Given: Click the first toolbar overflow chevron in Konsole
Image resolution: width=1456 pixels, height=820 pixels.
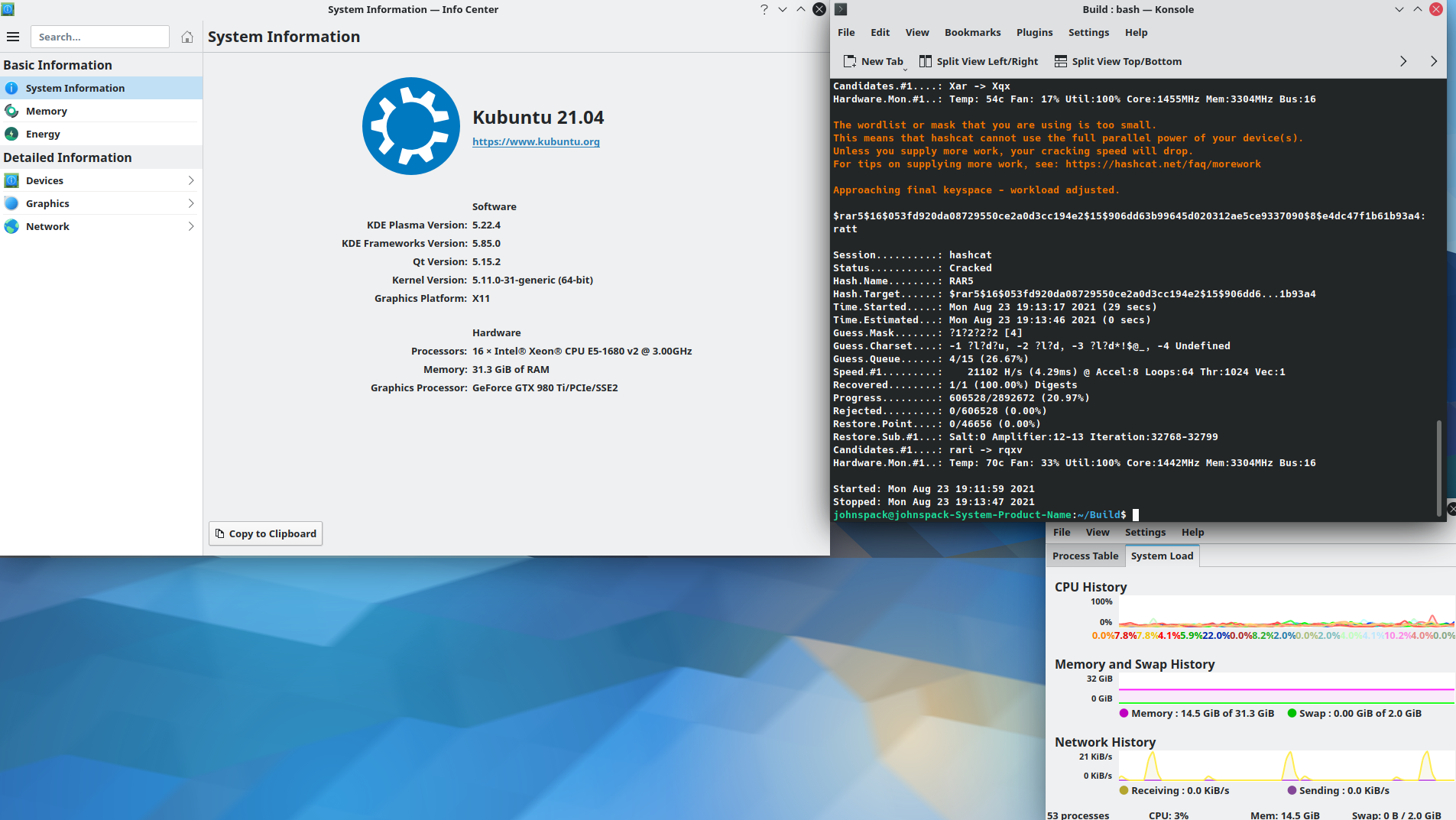Looking at the screenshot, I should pos(1403,61).
